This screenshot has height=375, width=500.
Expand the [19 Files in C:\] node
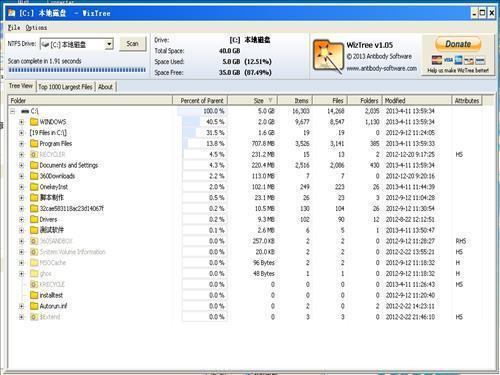(x=22, y=133)
